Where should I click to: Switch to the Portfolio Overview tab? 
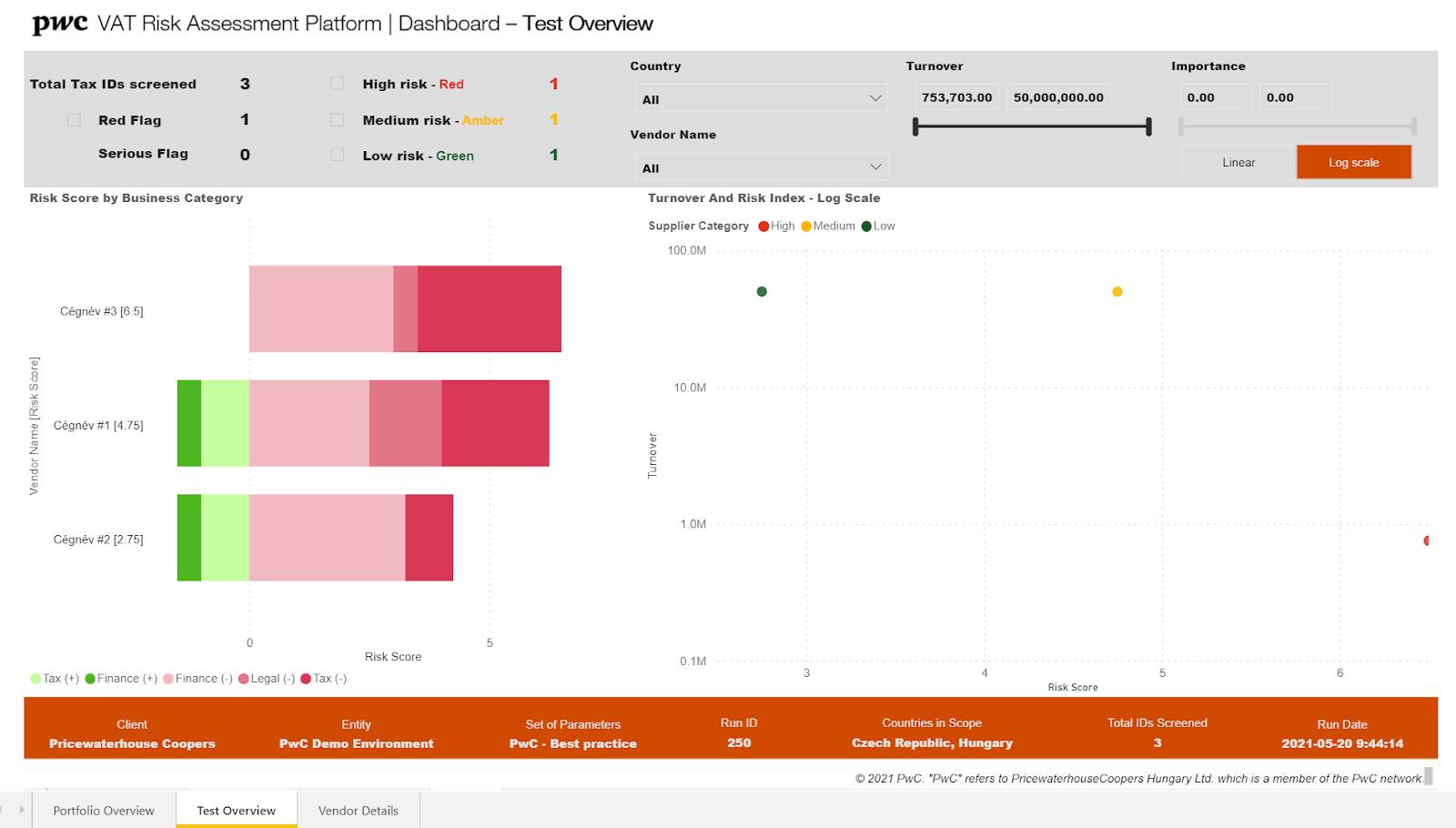(x=104, y=811)
